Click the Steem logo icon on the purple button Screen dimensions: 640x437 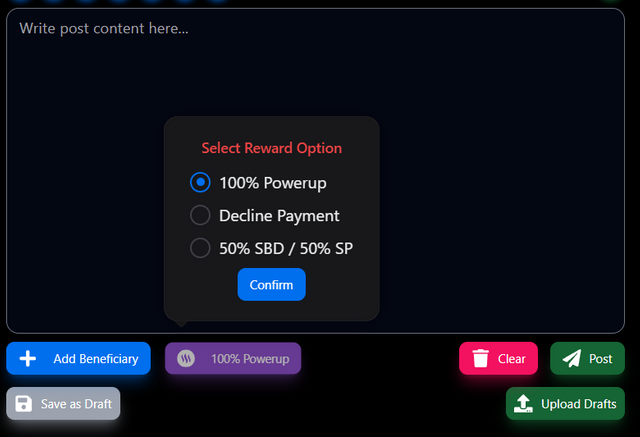pyautogui.click(x=186, y=359)
